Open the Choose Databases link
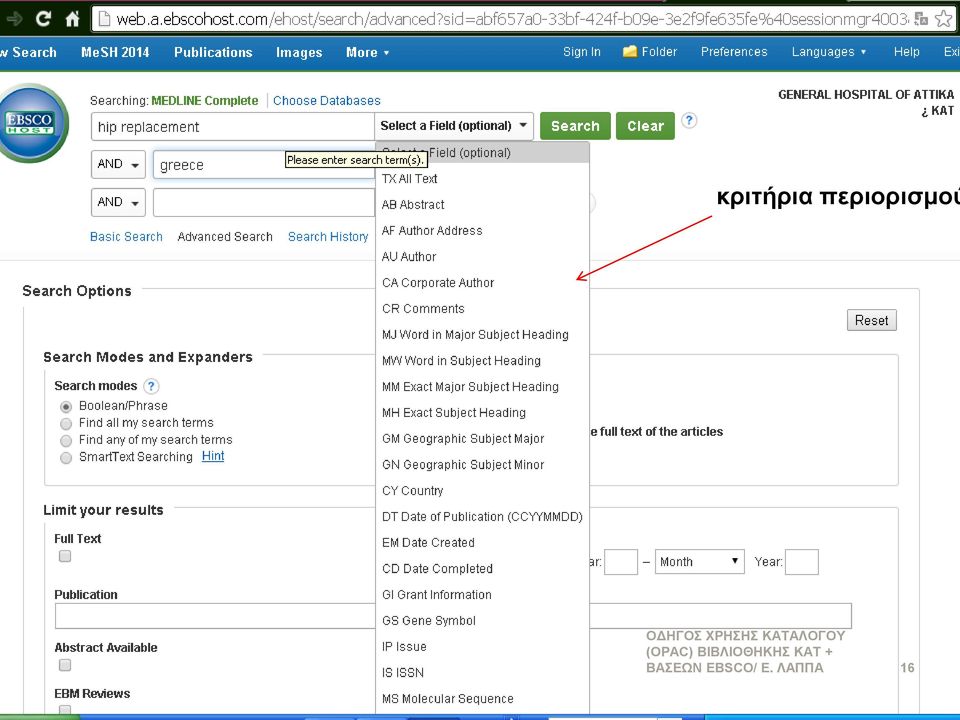The image size is (960, 720). pyautogui.click(x=327, y=101)
